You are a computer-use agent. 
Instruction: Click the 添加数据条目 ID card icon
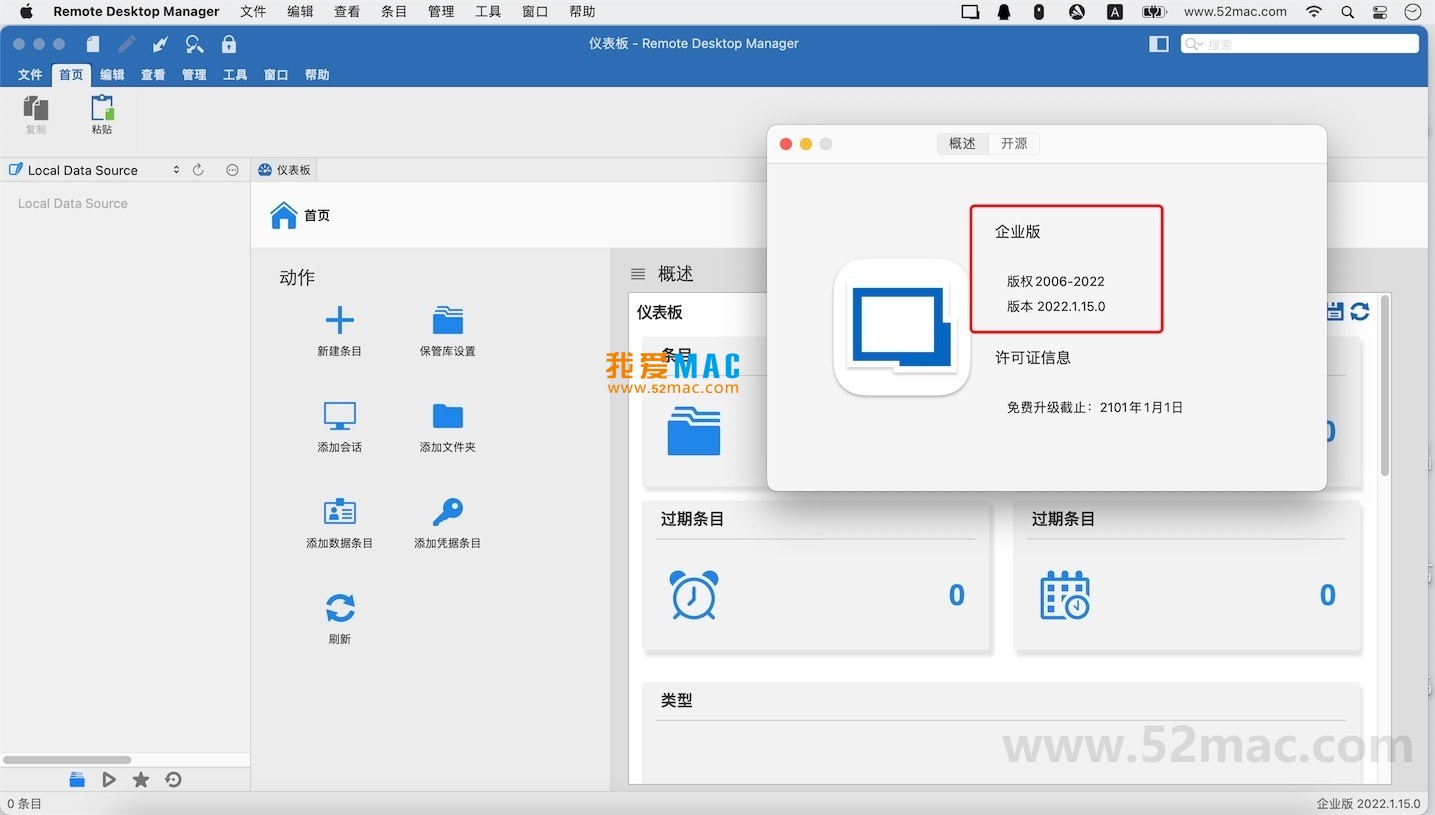coord(339,512)
